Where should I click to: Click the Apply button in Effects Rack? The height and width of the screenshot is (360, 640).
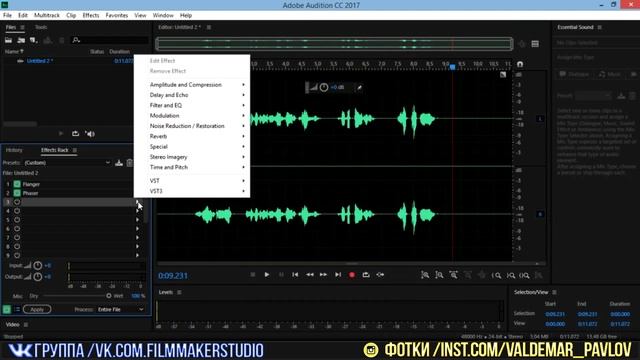click(x=37, y=309)
